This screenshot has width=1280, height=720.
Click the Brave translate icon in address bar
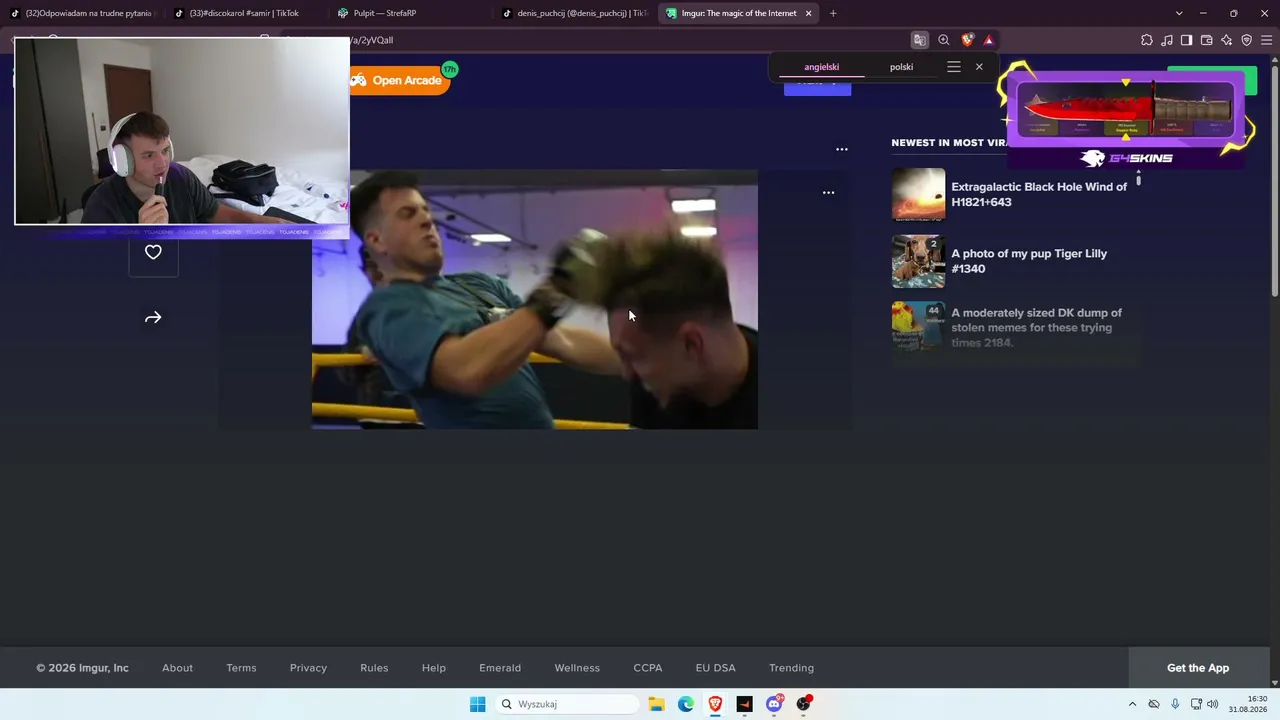919,40
